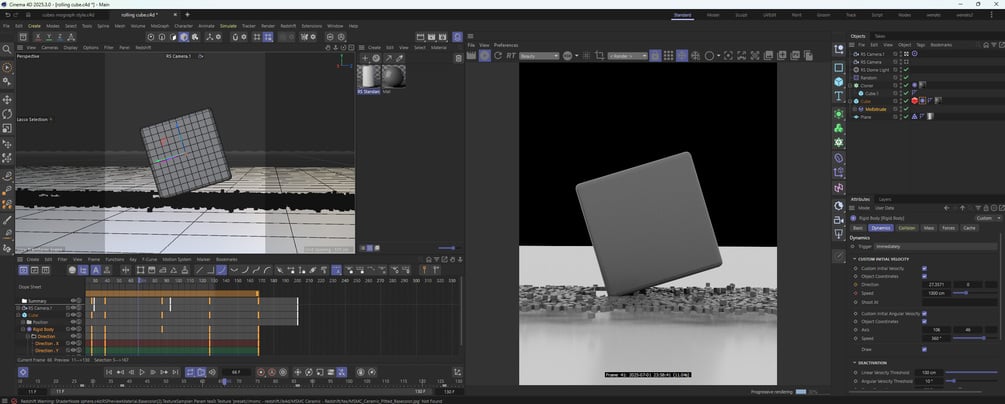Image resolution: width=1005 pixels, height=404 pixels.
Task: Switch to the Dynamics tab
Action: [881, 228]
